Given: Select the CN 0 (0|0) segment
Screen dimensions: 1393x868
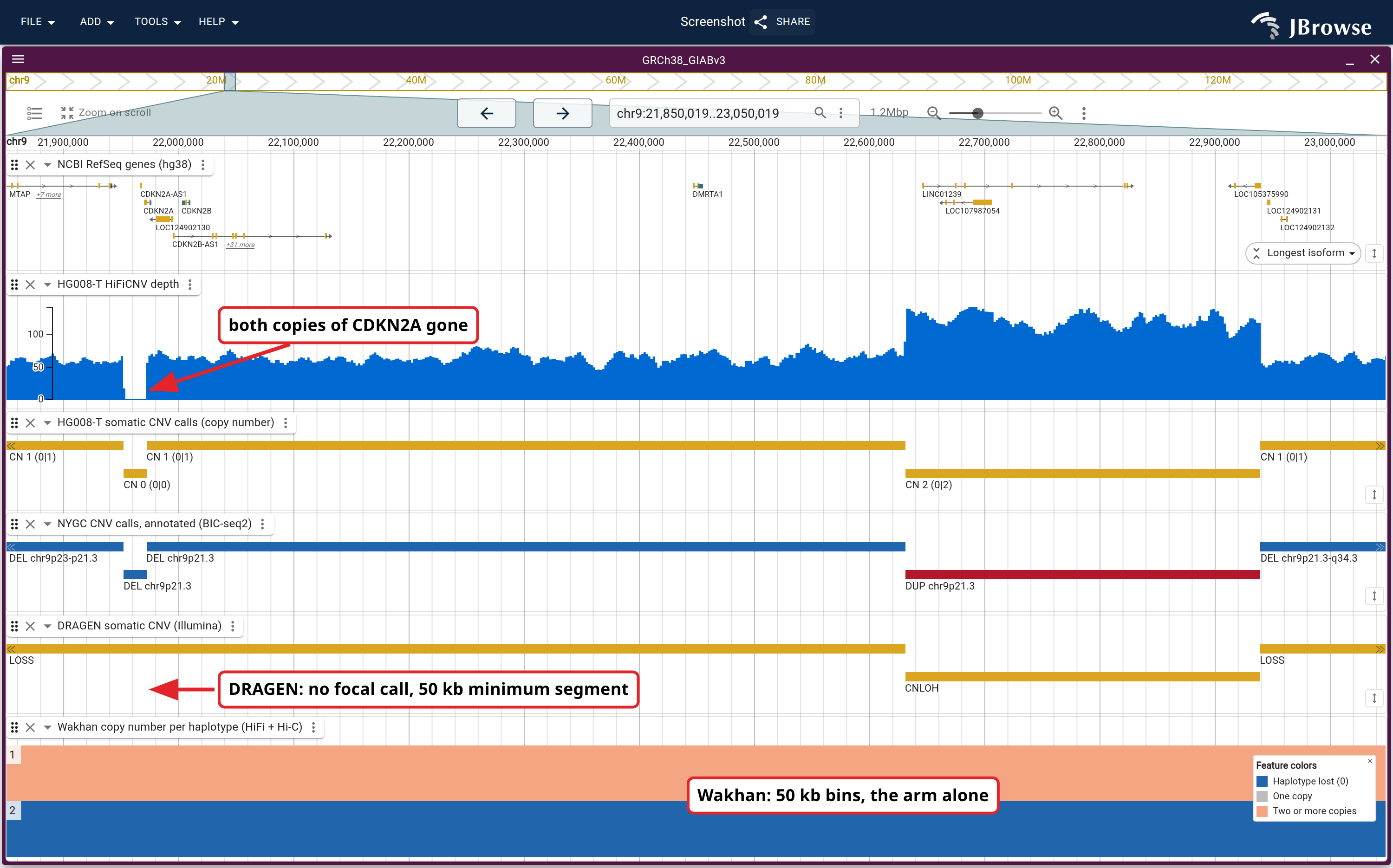Looking at the screenshot, I should (x=135, y=473).
